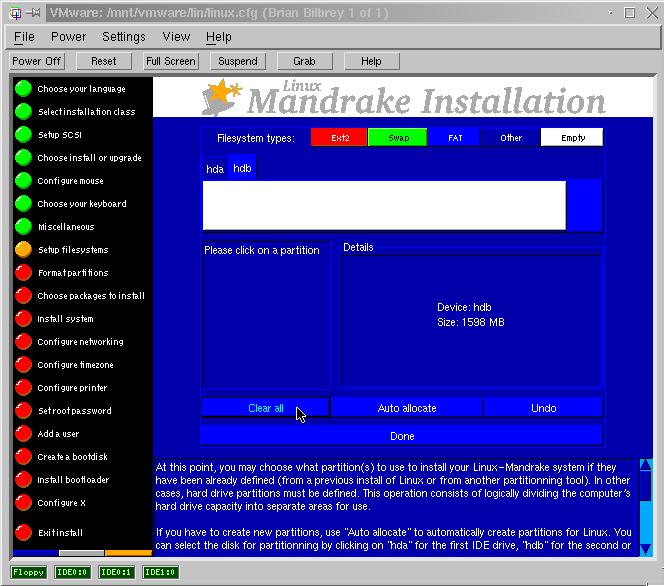Click red Install system step icon

coord(23,318)
